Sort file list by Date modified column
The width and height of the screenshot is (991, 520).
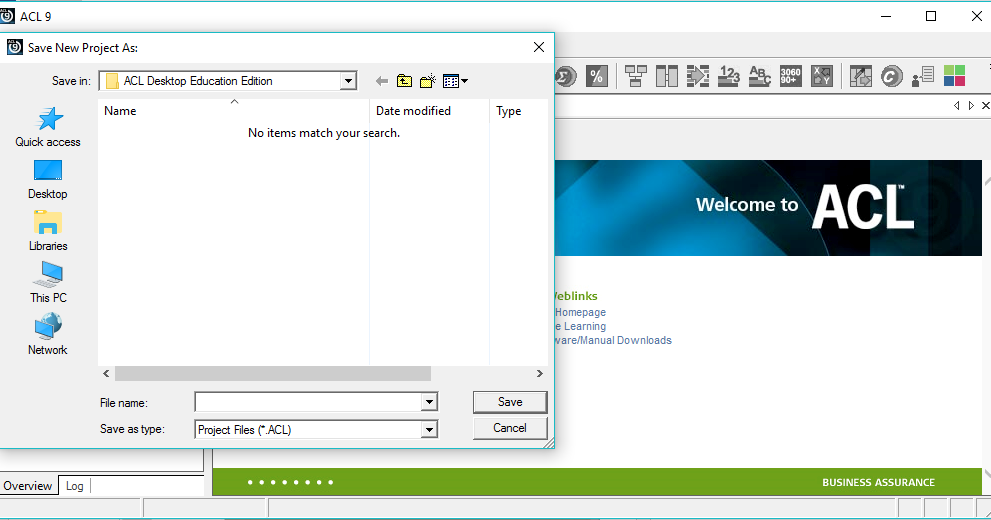click(429, 111)
